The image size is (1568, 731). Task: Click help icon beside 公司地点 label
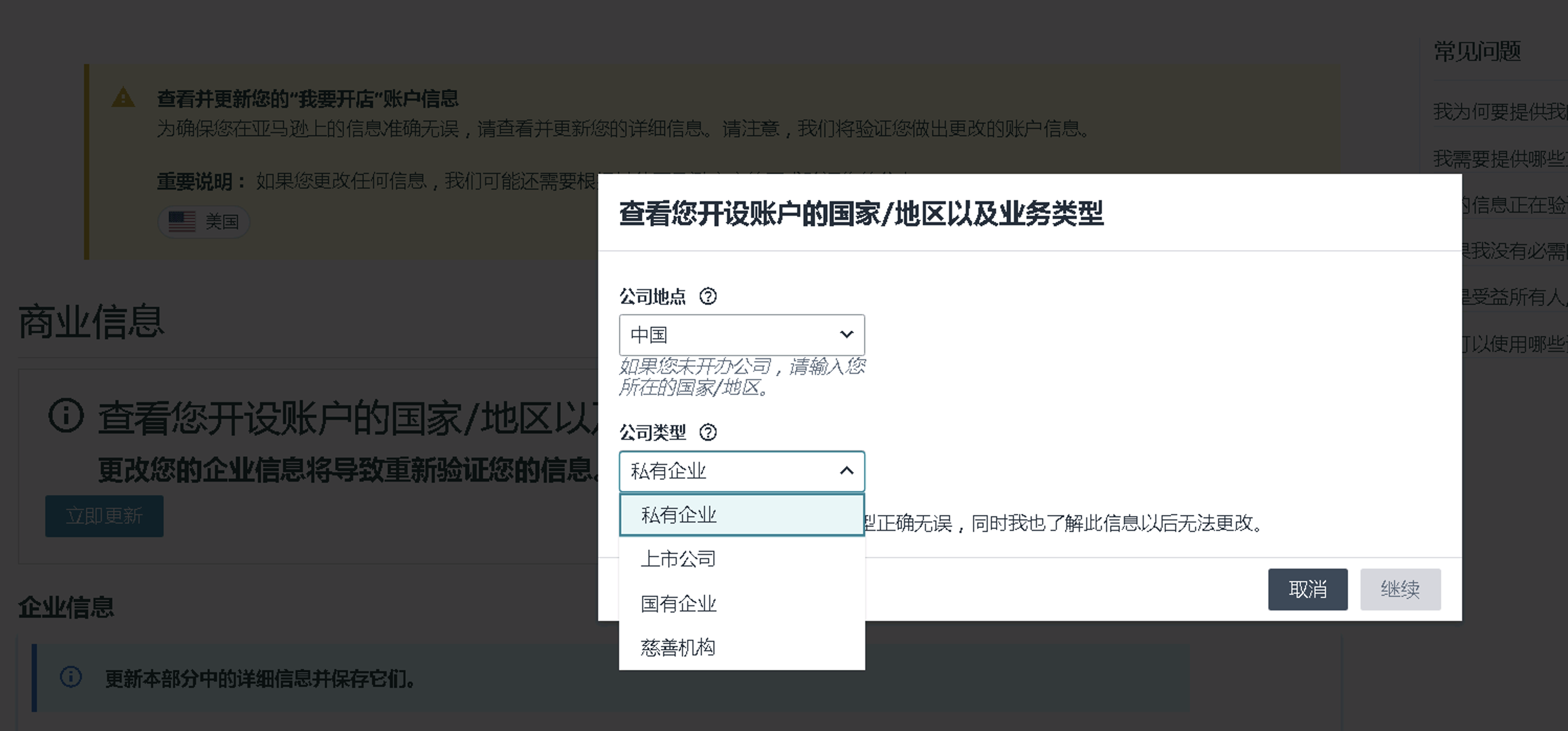coord(708,296)
